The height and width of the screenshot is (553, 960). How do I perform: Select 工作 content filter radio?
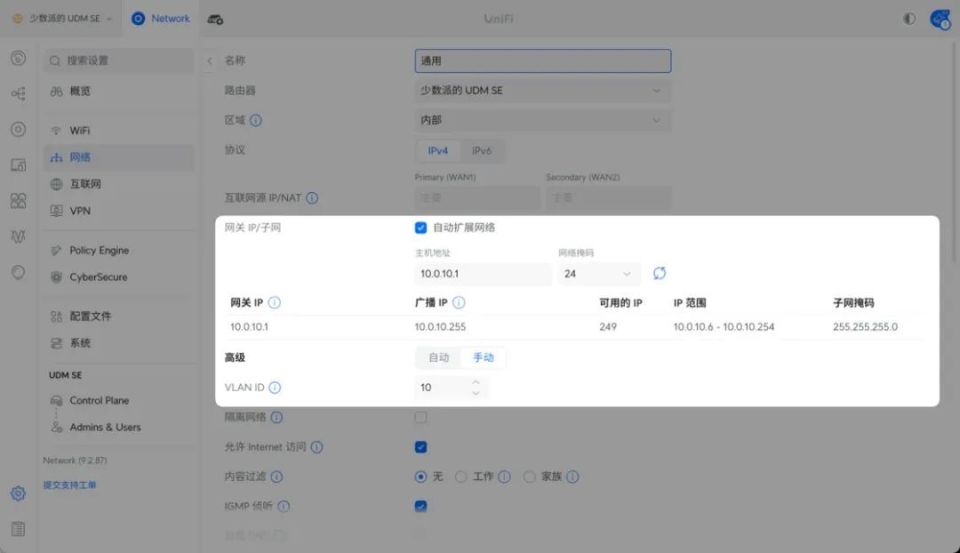461,476
